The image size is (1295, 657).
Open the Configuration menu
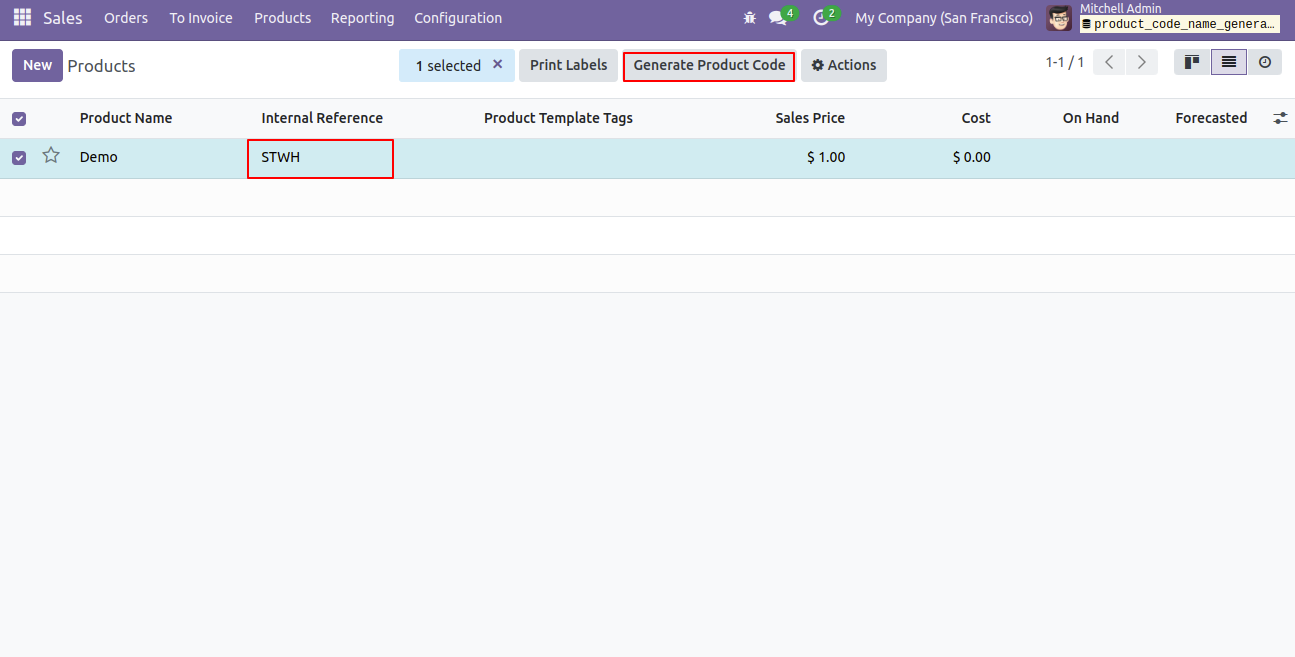(x=458, y=18)
